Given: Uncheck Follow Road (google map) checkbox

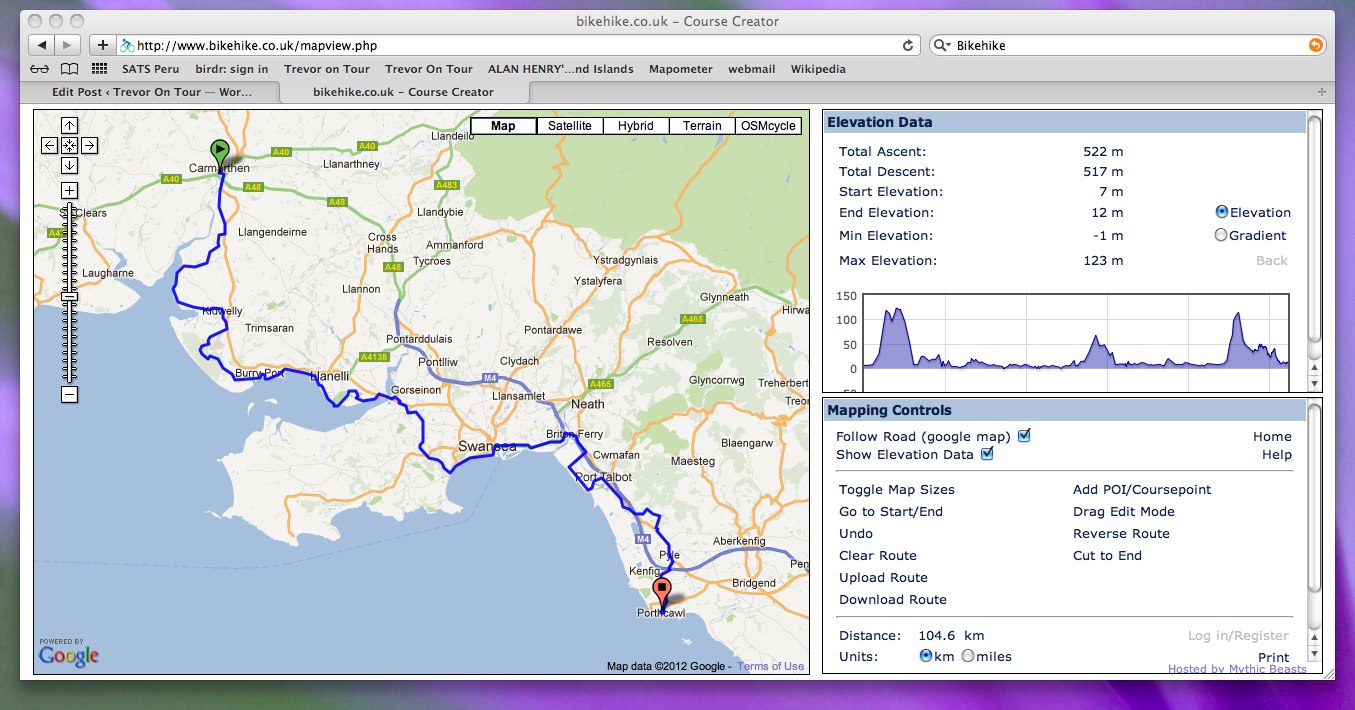Looking at the screenshot, I should coord(1024,436).
